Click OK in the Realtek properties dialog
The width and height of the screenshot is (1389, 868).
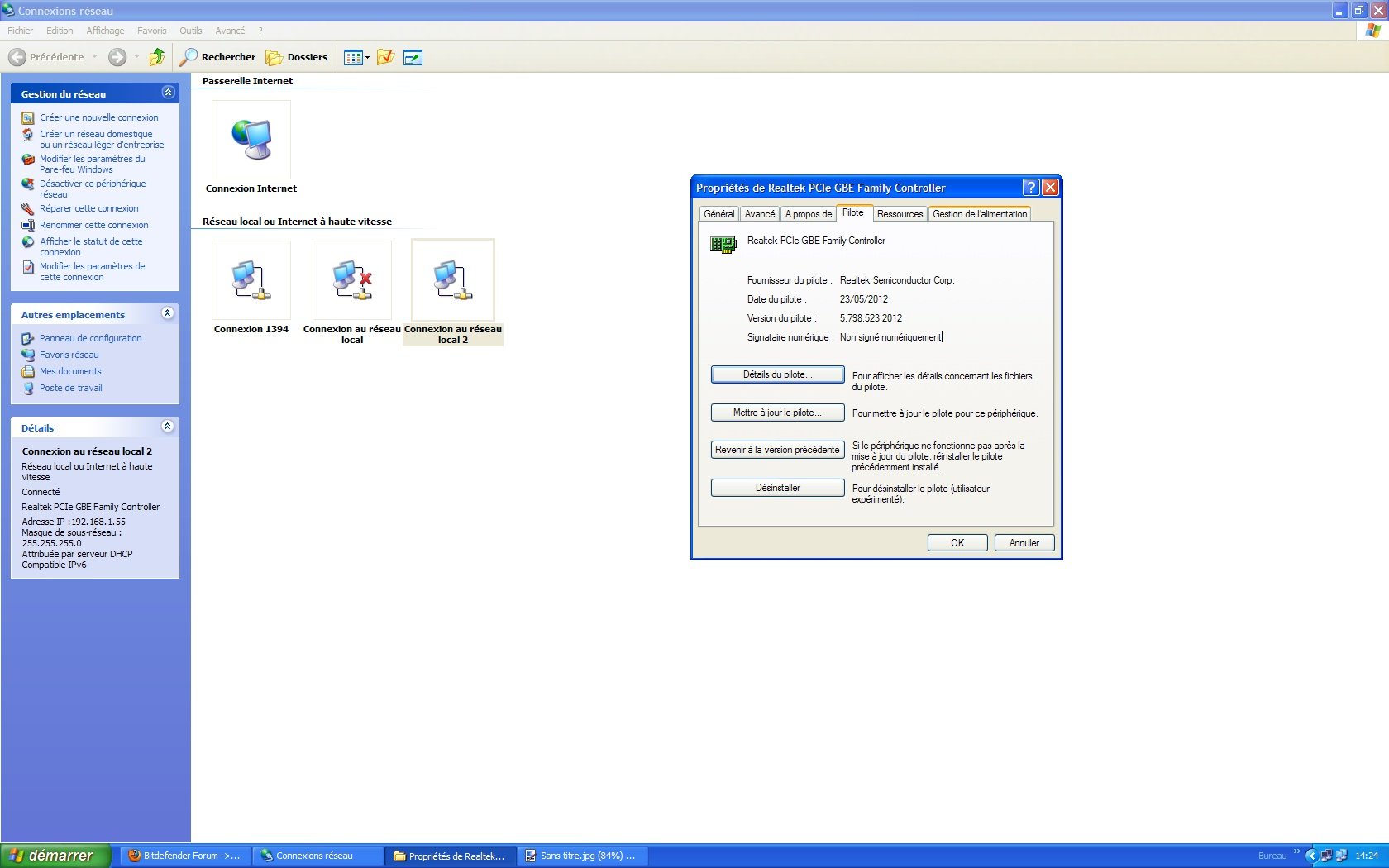coord(957,543)
